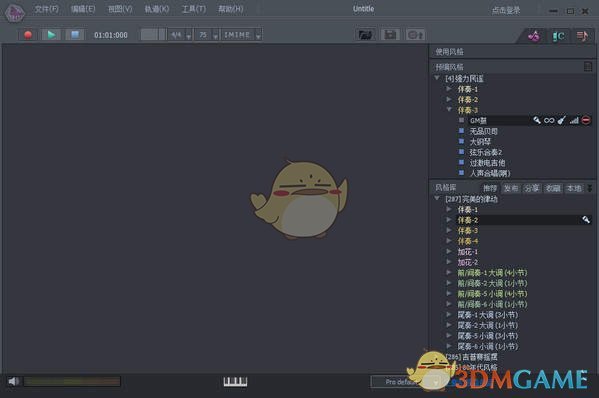Start playback with the green Play button
The width and height of the screenshot is (599, 398).
point(51,35)
